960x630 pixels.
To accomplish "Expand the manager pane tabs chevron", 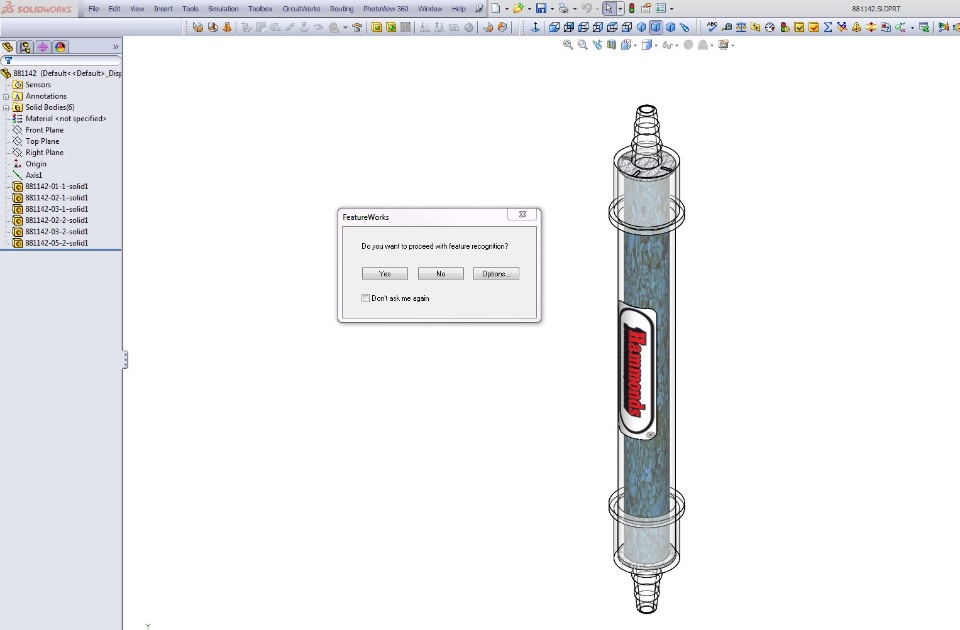I will (x=116, y=47).
